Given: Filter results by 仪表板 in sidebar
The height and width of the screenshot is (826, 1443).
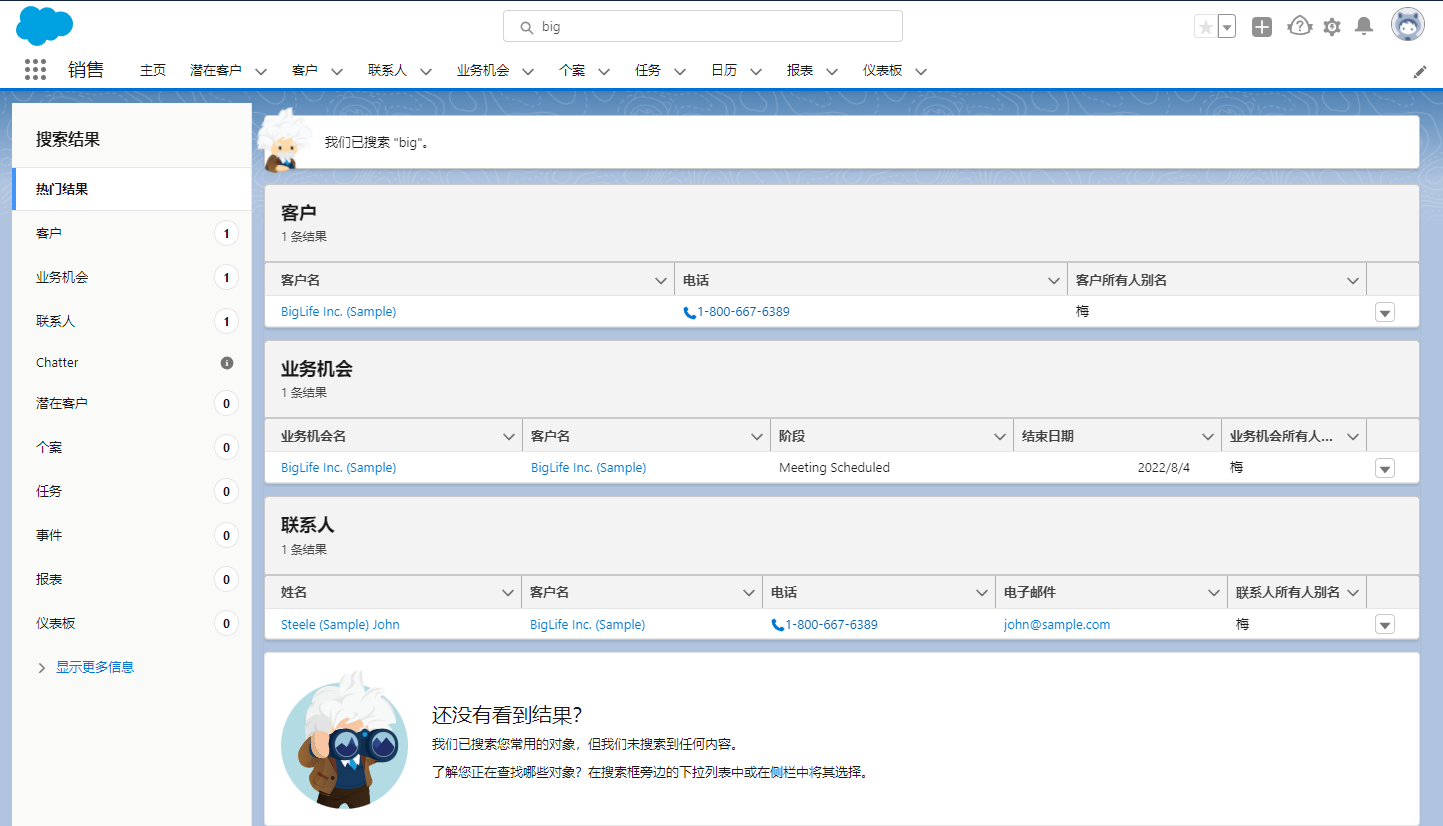Looking at the screenshot, I should (x=132, y=623).
